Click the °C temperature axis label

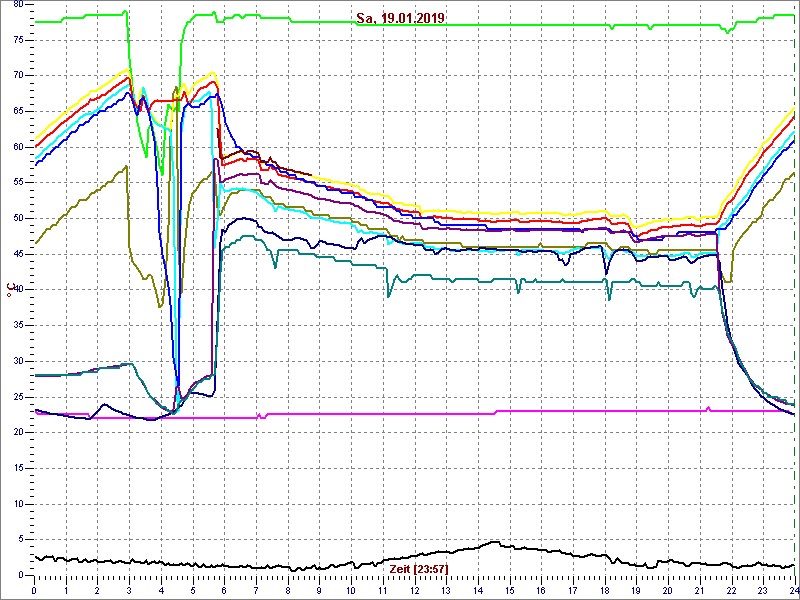[10, 290]
